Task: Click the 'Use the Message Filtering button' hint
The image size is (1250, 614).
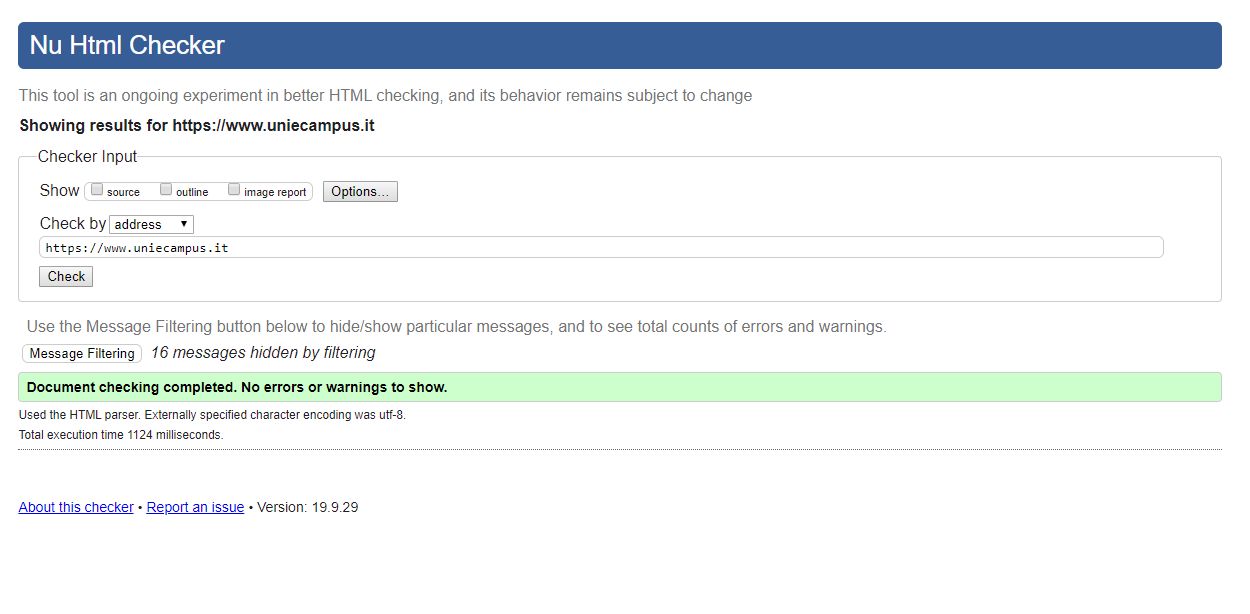Action: coord(456,326)
